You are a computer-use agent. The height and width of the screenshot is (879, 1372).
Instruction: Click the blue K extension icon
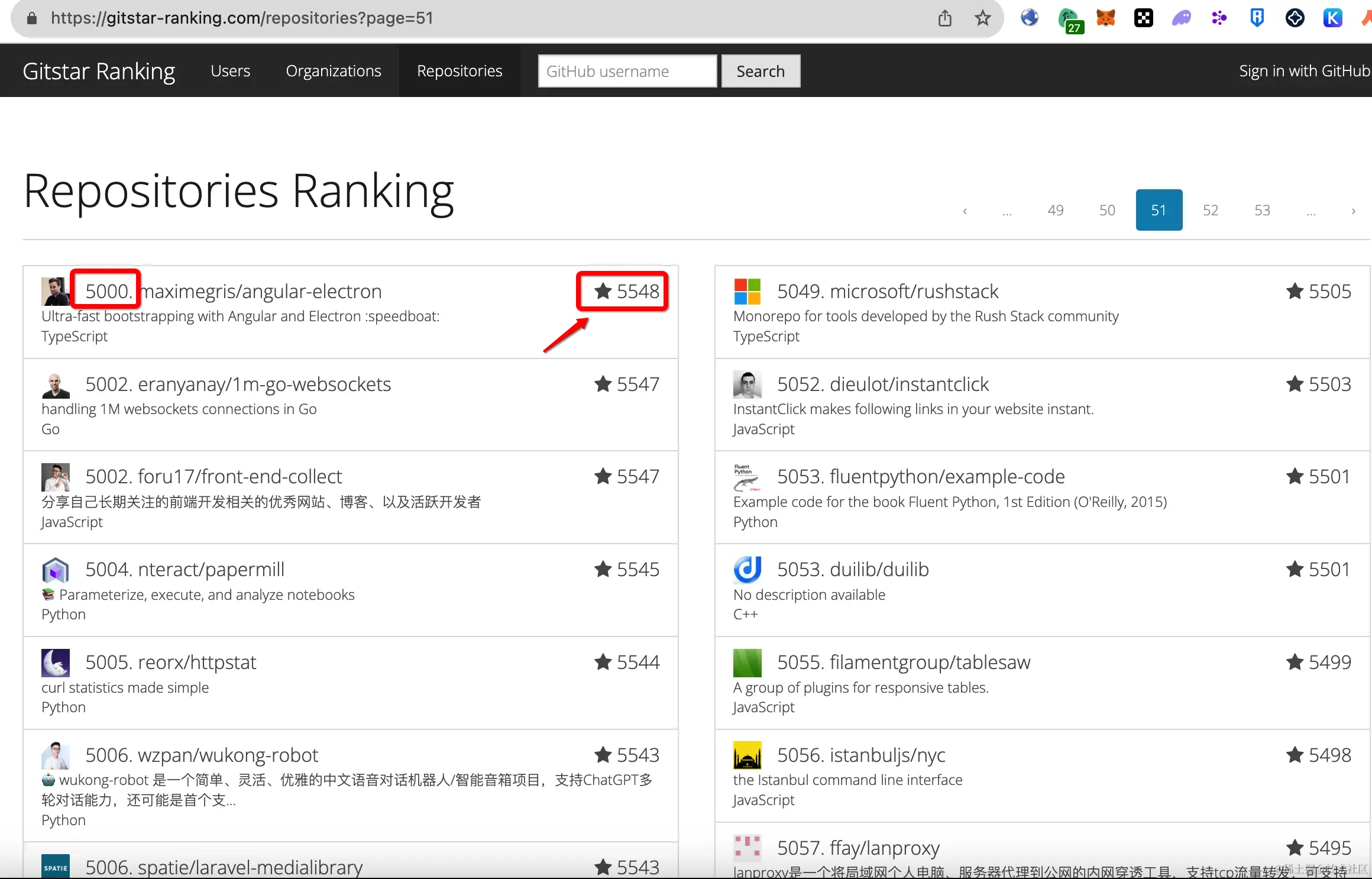1332,18
